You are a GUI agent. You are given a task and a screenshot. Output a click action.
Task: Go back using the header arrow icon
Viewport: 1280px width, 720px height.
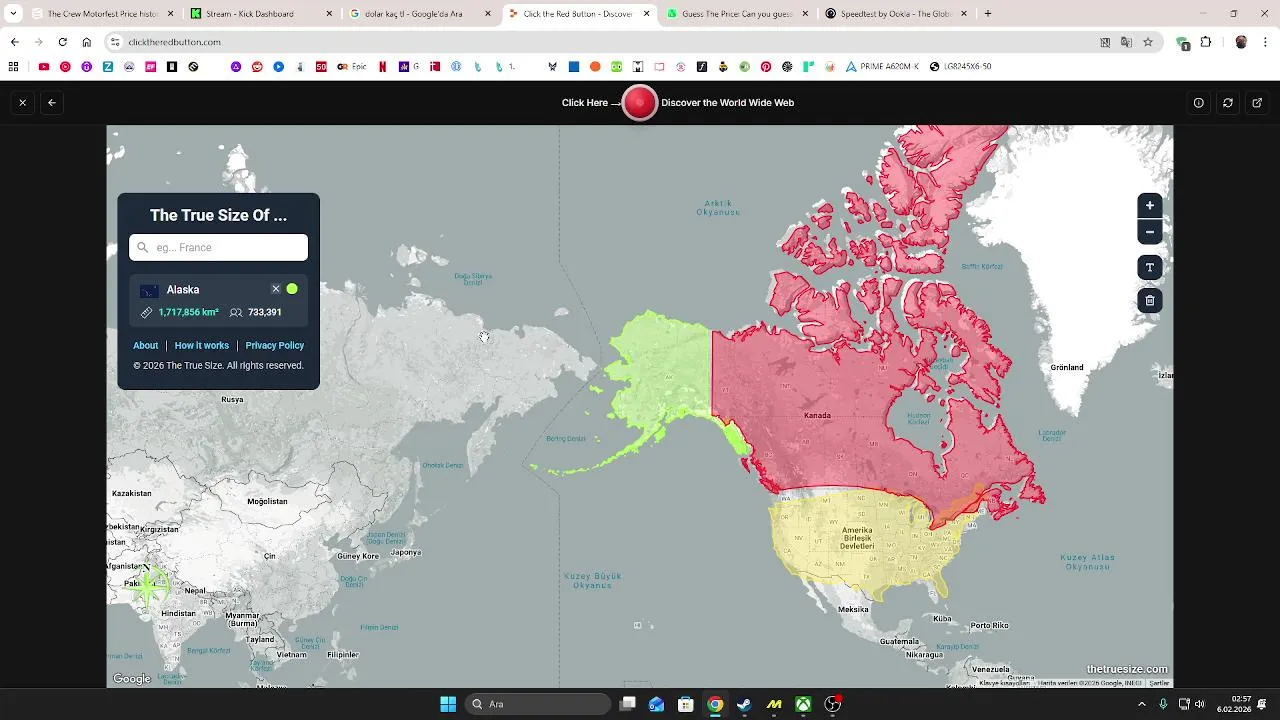52,102
